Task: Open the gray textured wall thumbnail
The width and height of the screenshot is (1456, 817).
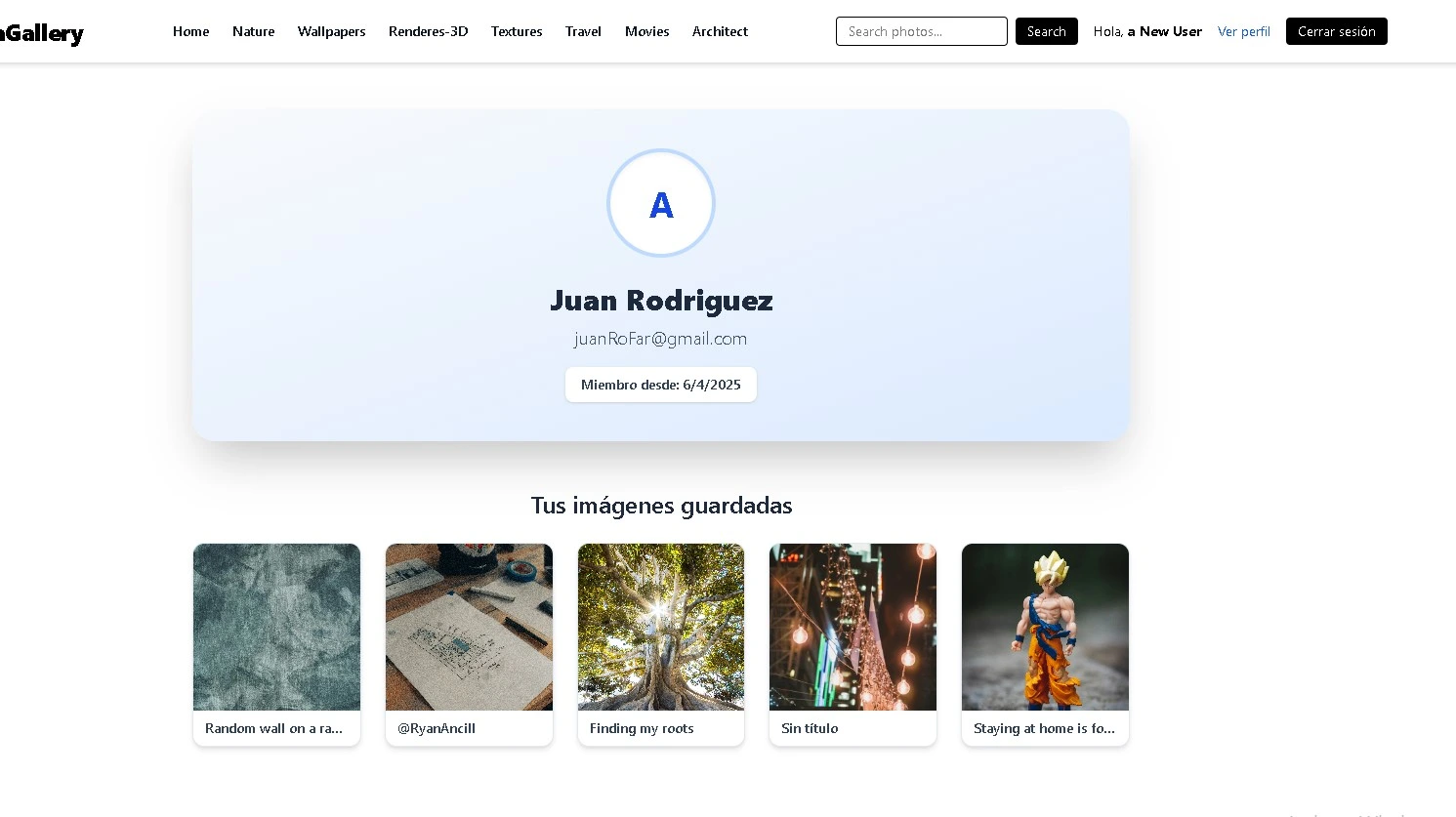Action: coord(276,627)
